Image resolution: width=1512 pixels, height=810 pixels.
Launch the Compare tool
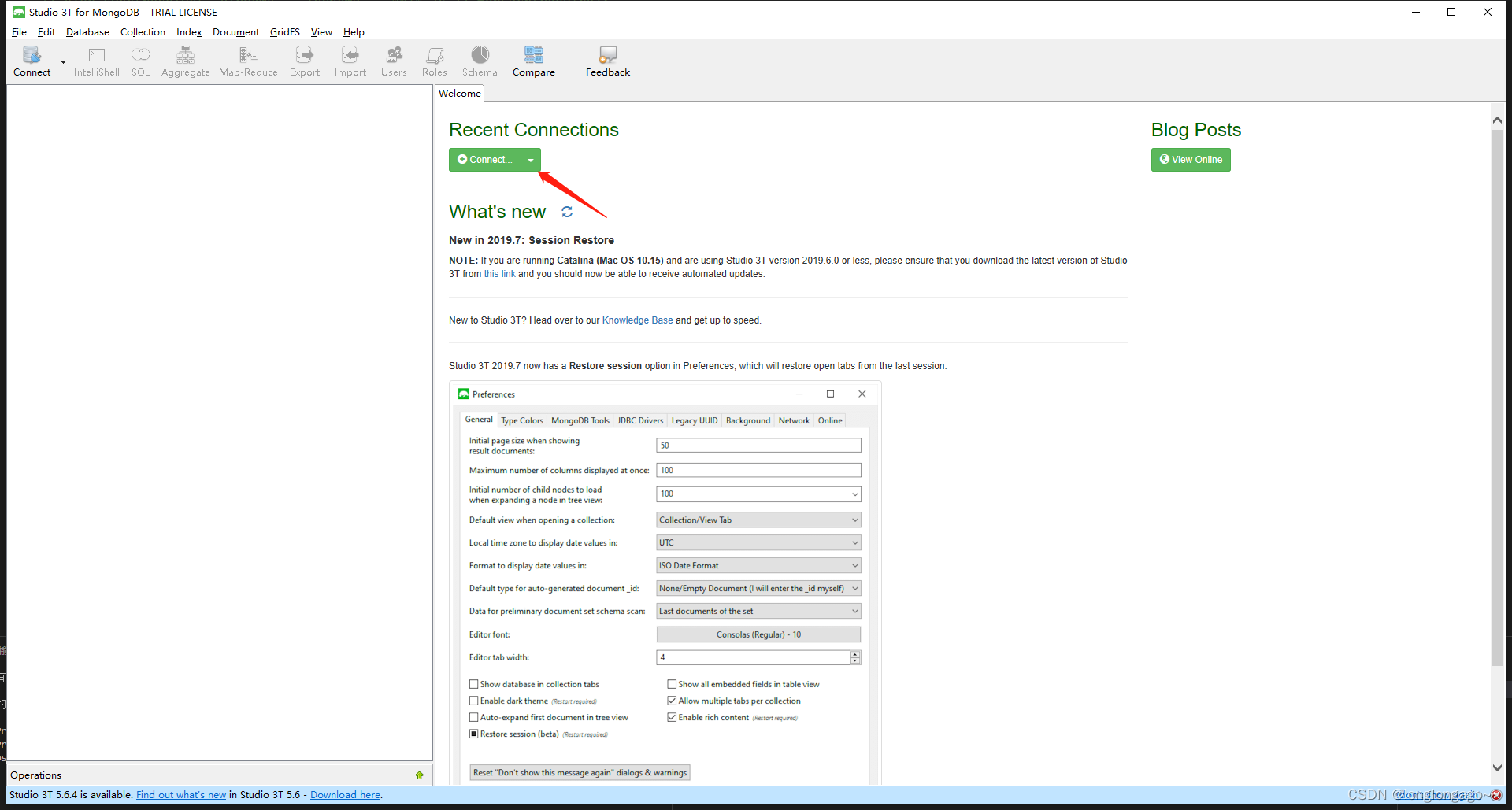(534, 61)
